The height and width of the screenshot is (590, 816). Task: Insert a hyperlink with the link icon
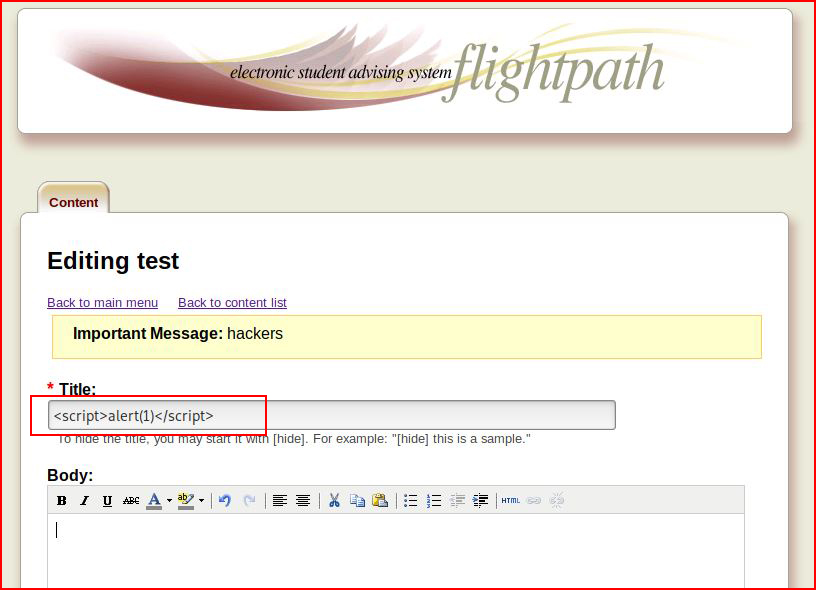click(x=534, y=501)
